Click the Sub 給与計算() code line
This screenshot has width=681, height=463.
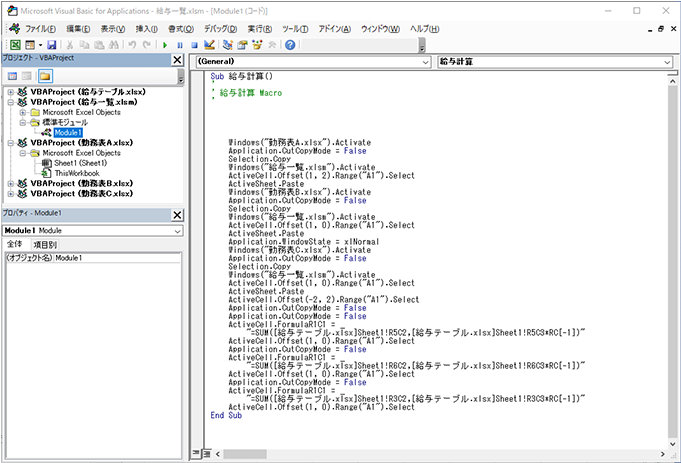(x=241, y=76)
